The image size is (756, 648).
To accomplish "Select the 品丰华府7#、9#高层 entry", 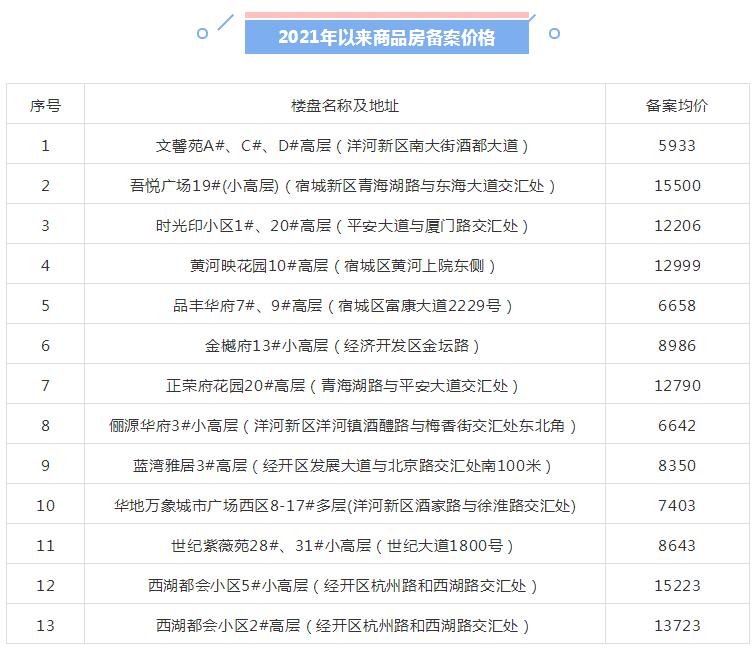I will click(343, 306).
